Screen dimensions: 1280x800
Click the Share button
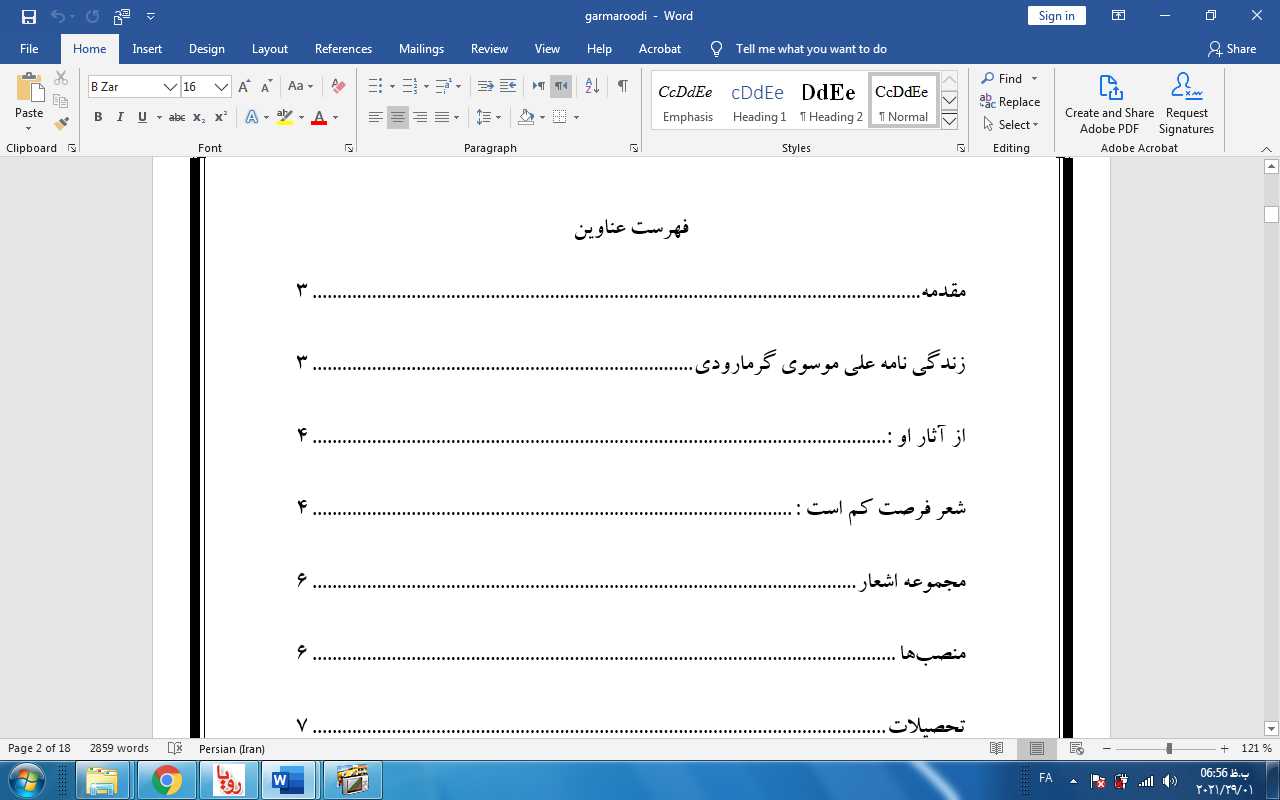click(1232, 49)
